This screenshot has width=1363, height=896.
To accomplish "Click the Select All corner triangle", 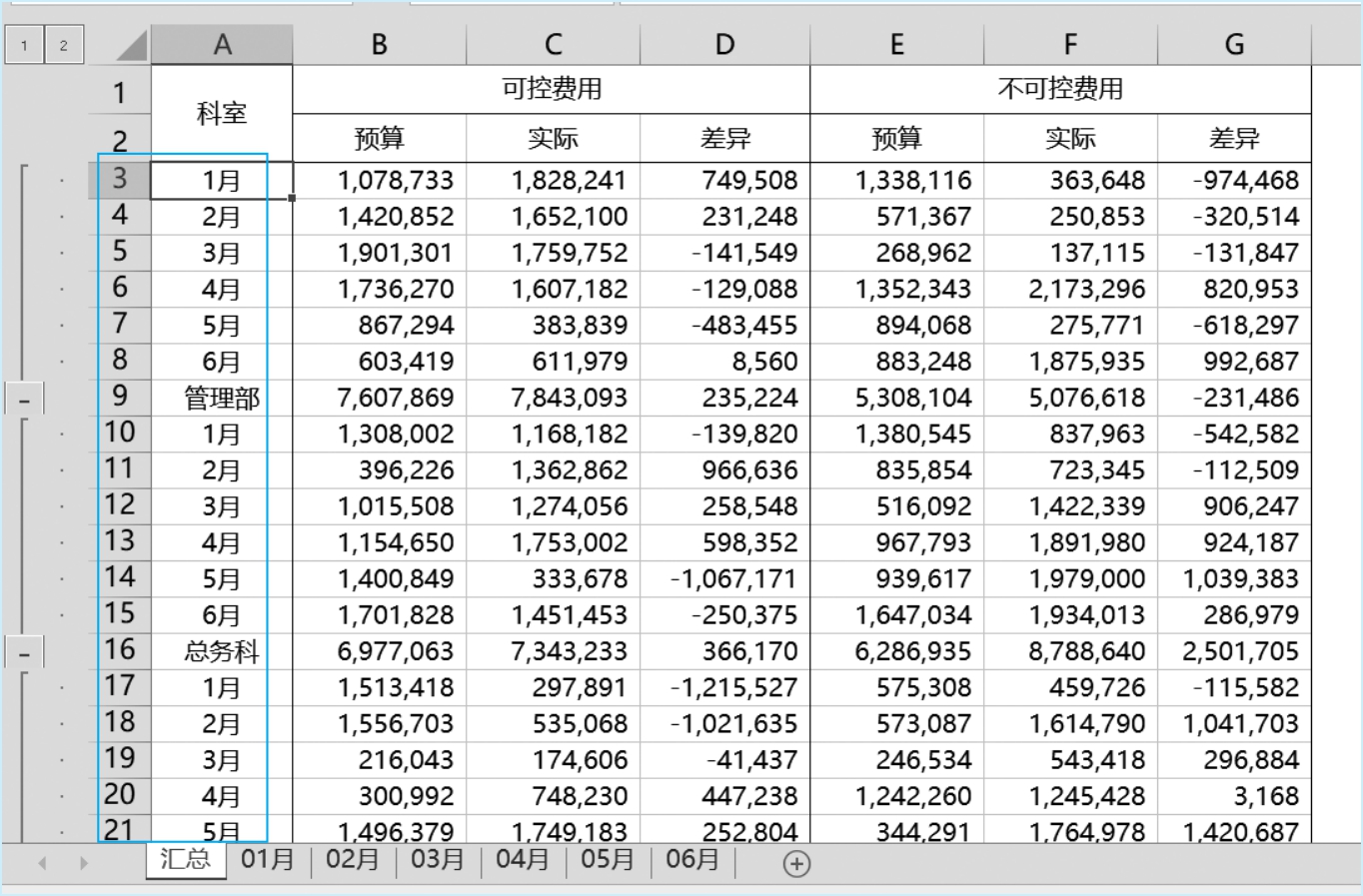I will pyautogui.click(x=130, y=45).
